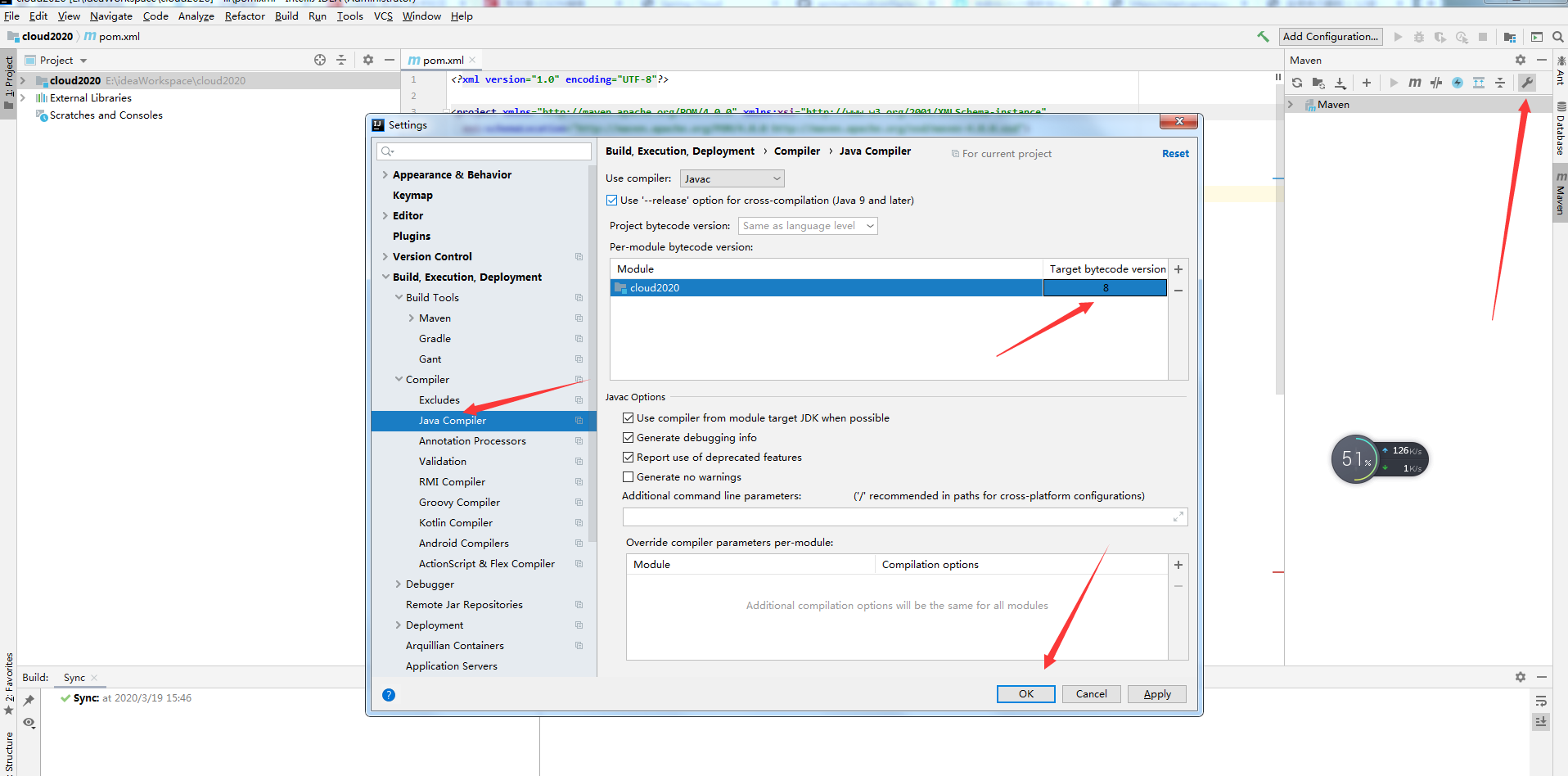Viewport: 1568px width, 776px height.
Task: Click Add Configuration... button
Action: (1330, 37)
